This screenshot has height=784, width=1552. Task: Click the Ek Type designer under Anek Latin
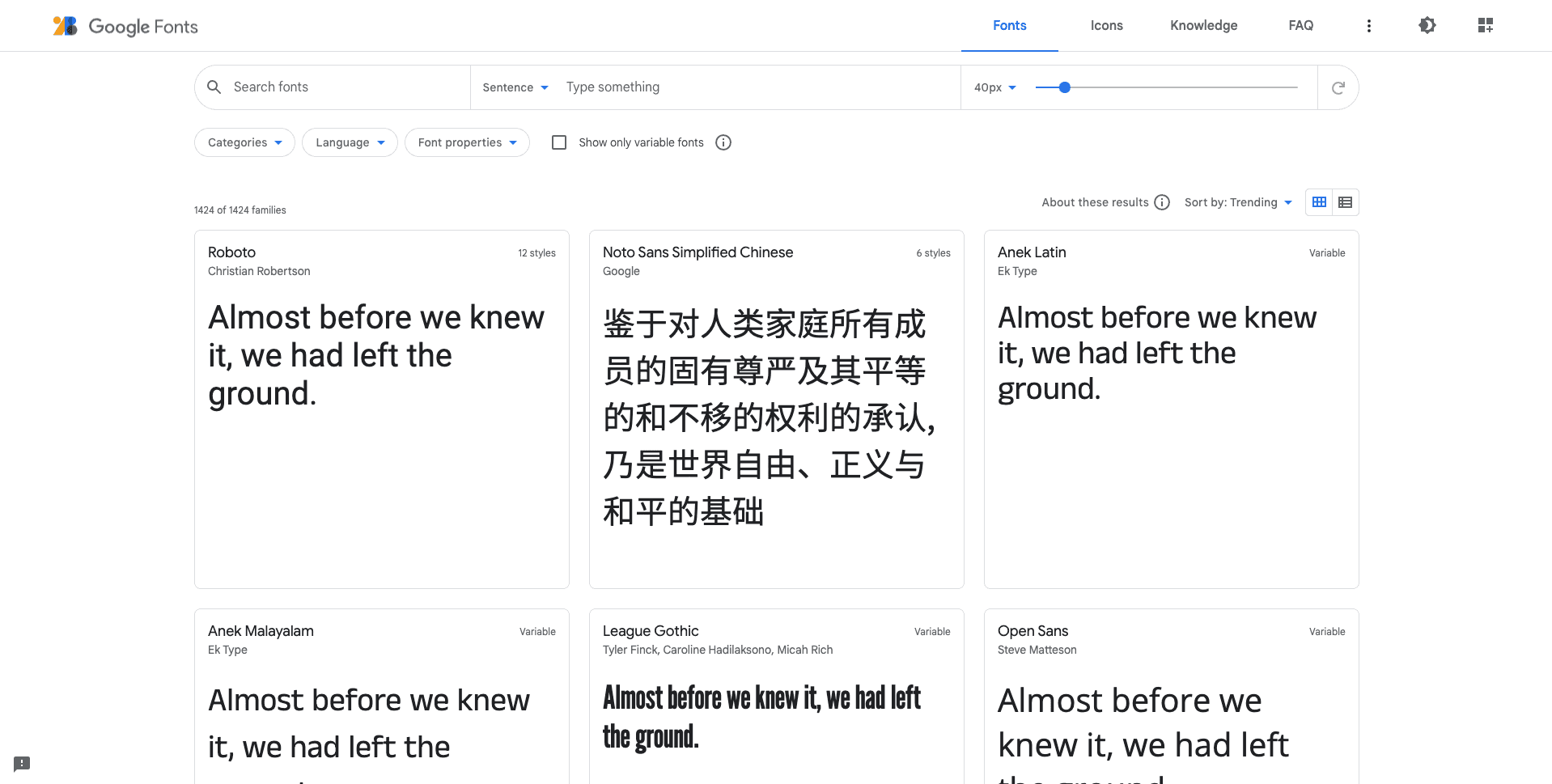(1017, 271)
